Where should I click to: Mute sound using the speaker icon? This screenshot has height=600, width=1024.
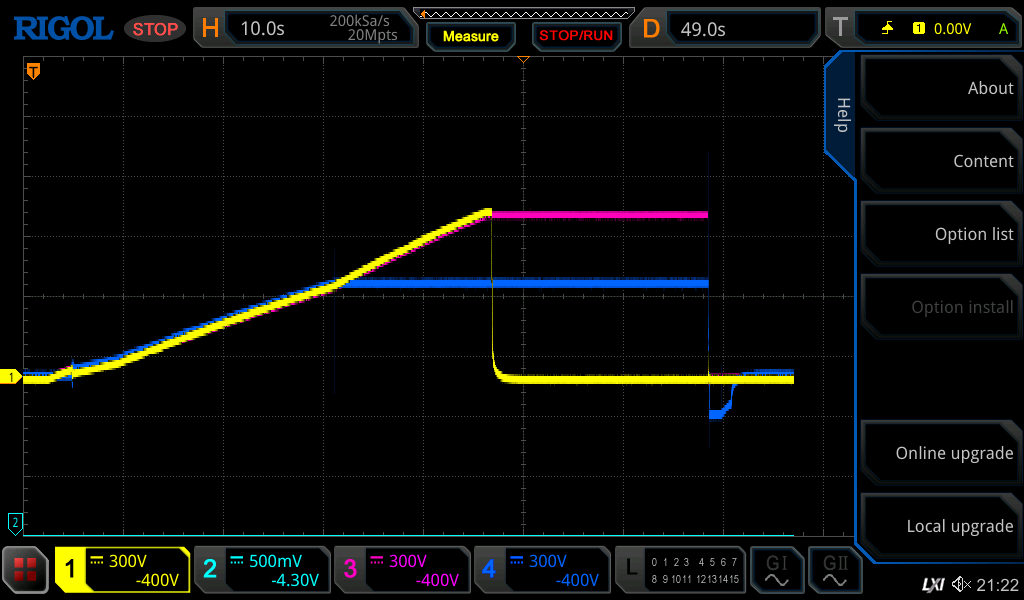(x=961, y=584)
